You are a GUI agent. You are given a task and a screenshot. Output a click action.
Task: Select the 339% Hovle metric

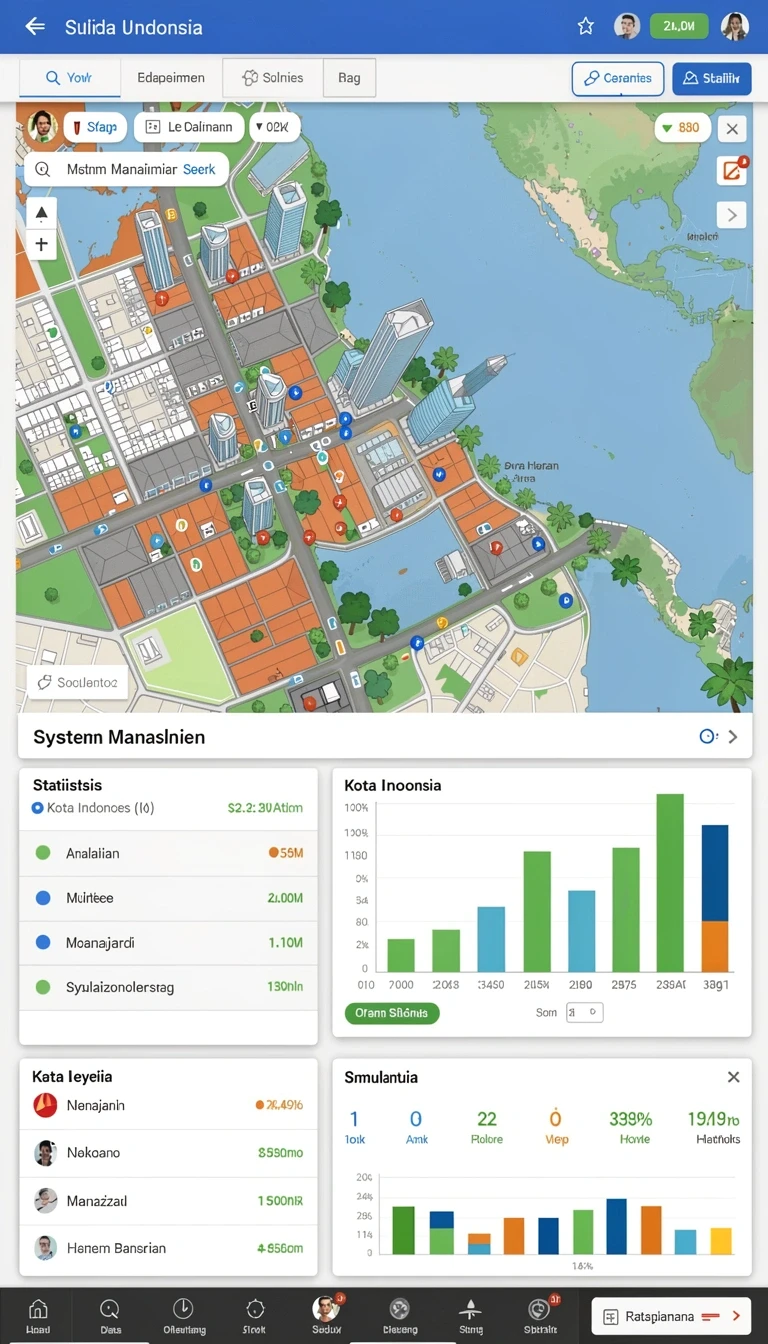point(631,1127)
